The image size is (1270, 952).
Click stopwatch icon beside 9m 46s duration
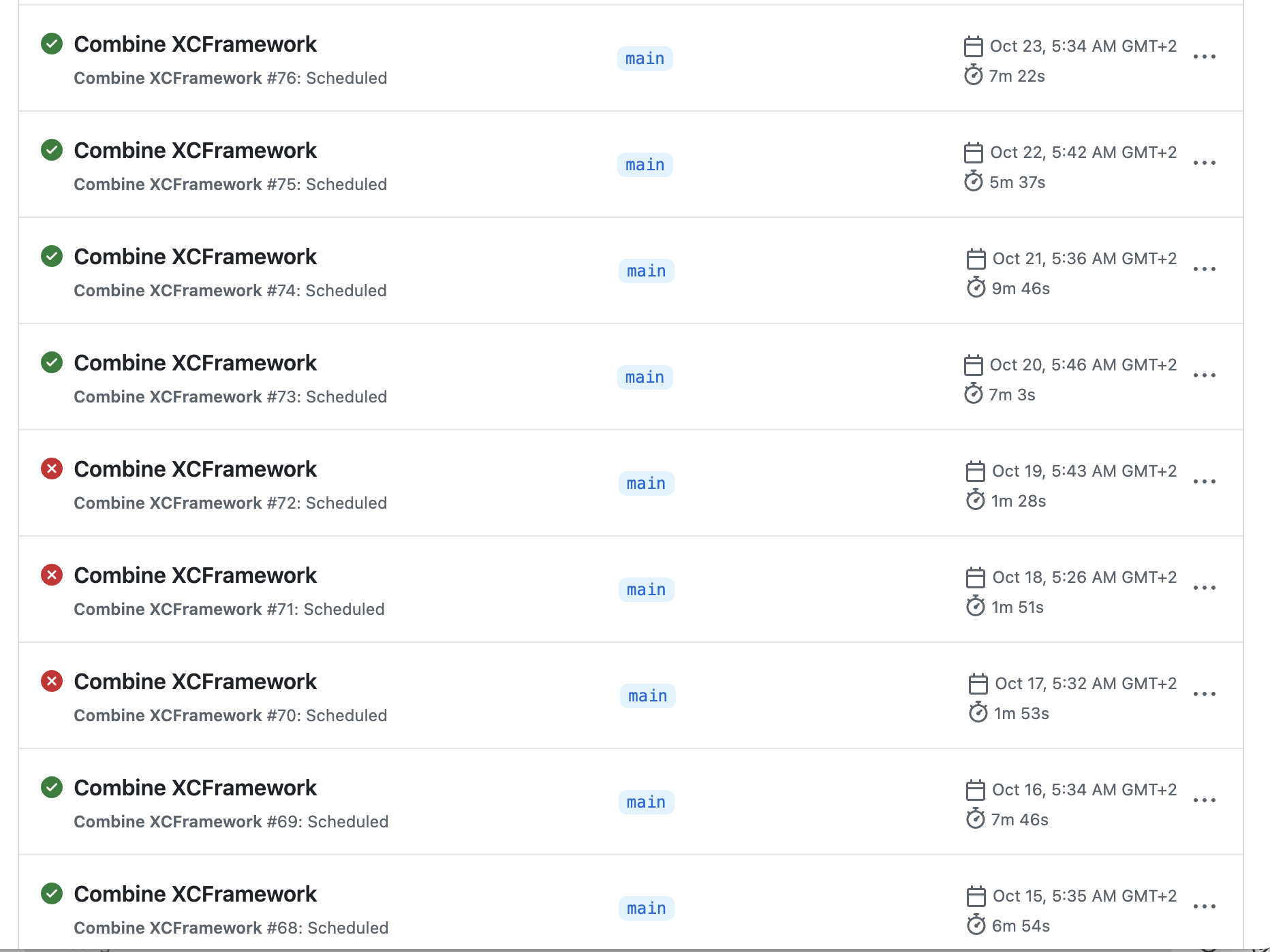(976, 288)
